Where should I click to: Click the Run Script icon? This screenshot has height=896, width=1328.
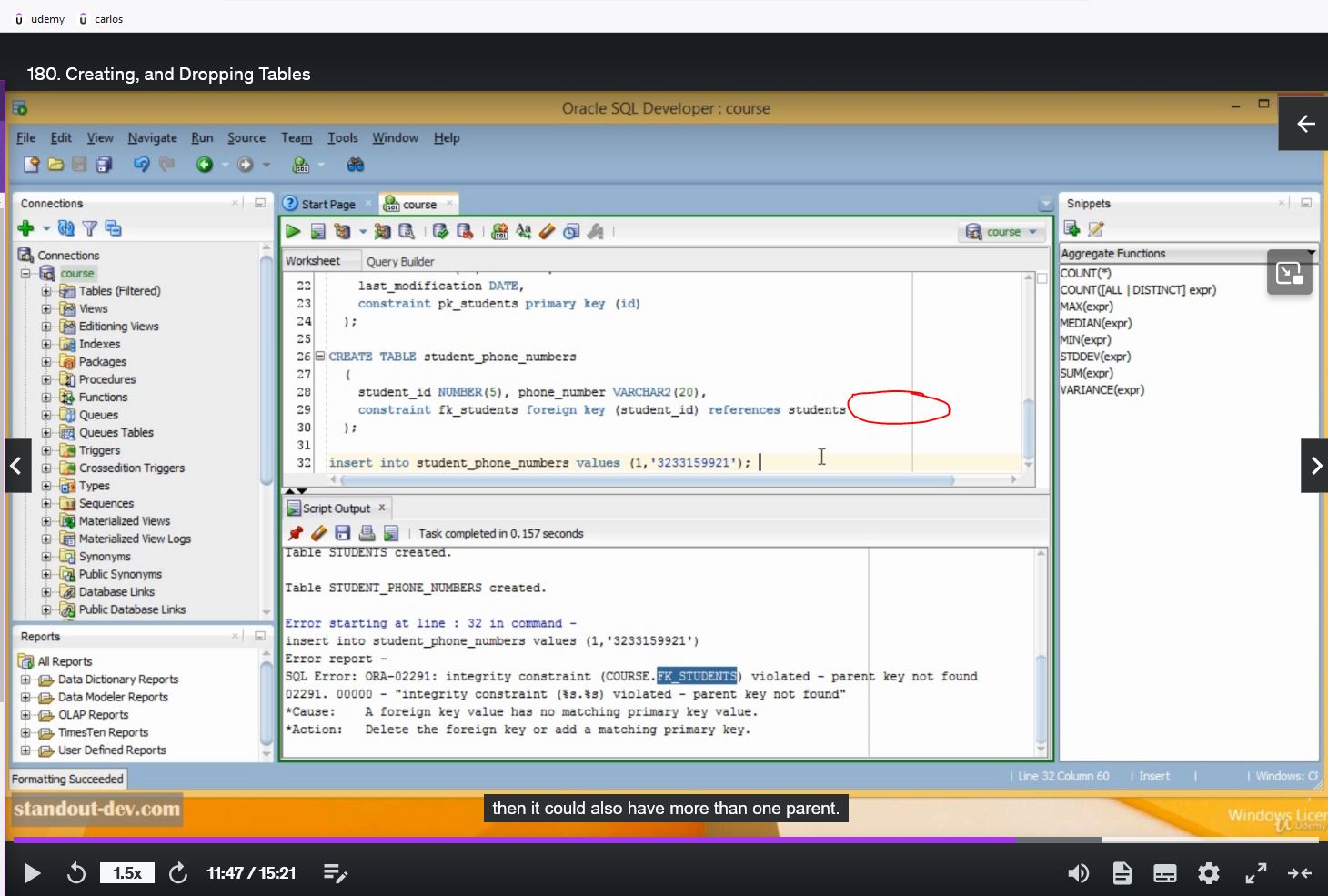(x=317, y=232)
